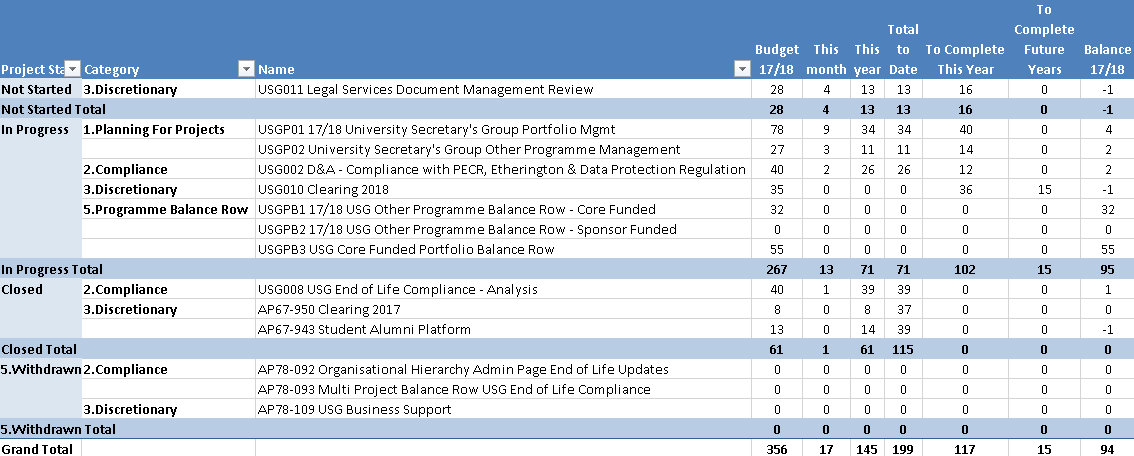Click the Not Started Total row label

54,109
